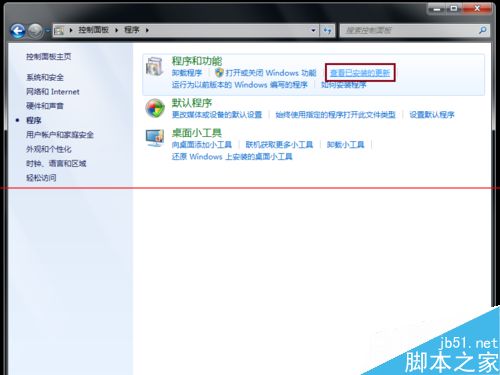The width and height of the screenshot is (500, 375).
Task: Click shield icon beside 打开或关闭 Windows 功能
Action: 219,72
